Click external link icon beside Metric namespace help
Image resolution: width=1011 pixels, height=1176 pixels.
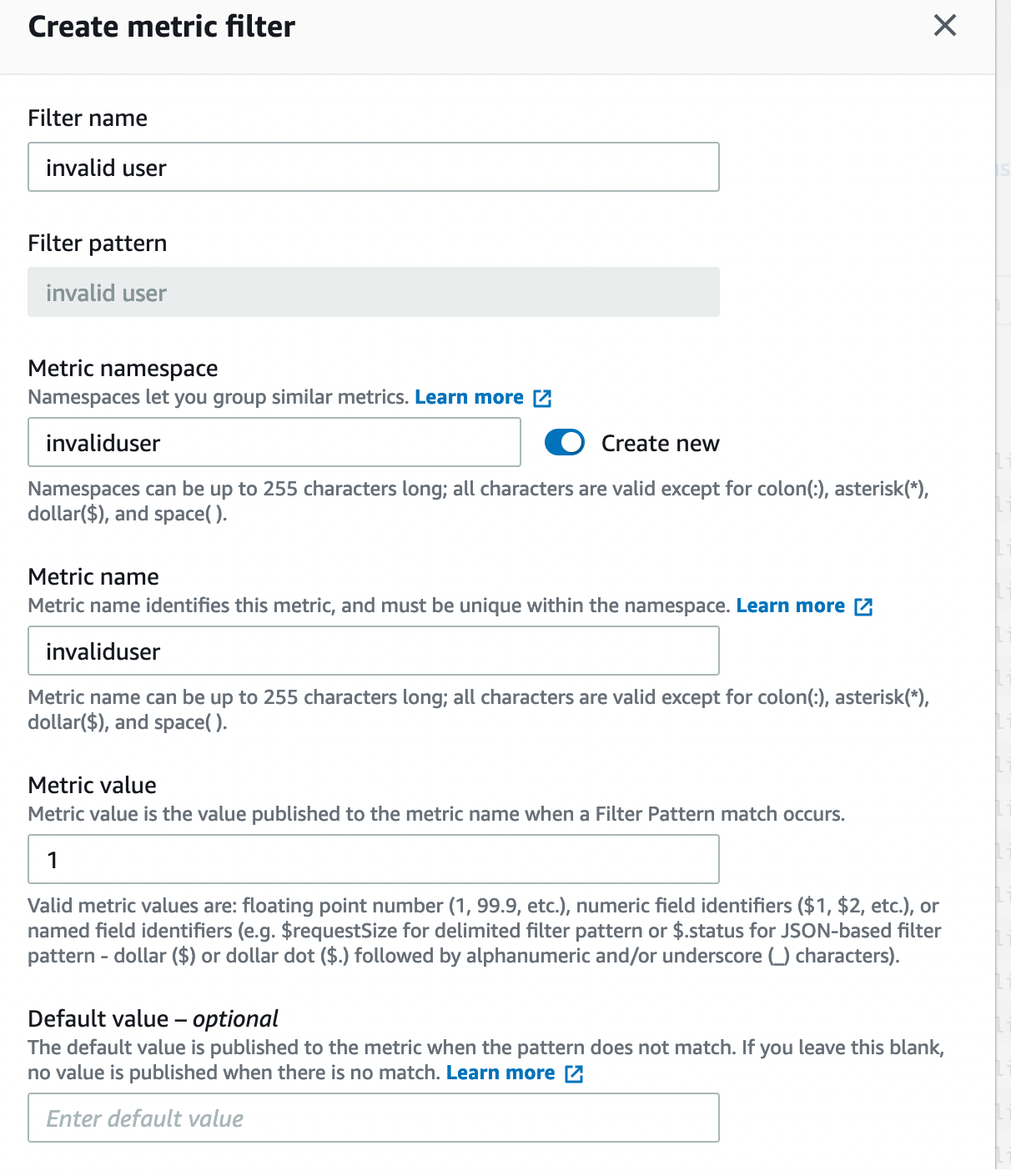(x=542, y=399)
